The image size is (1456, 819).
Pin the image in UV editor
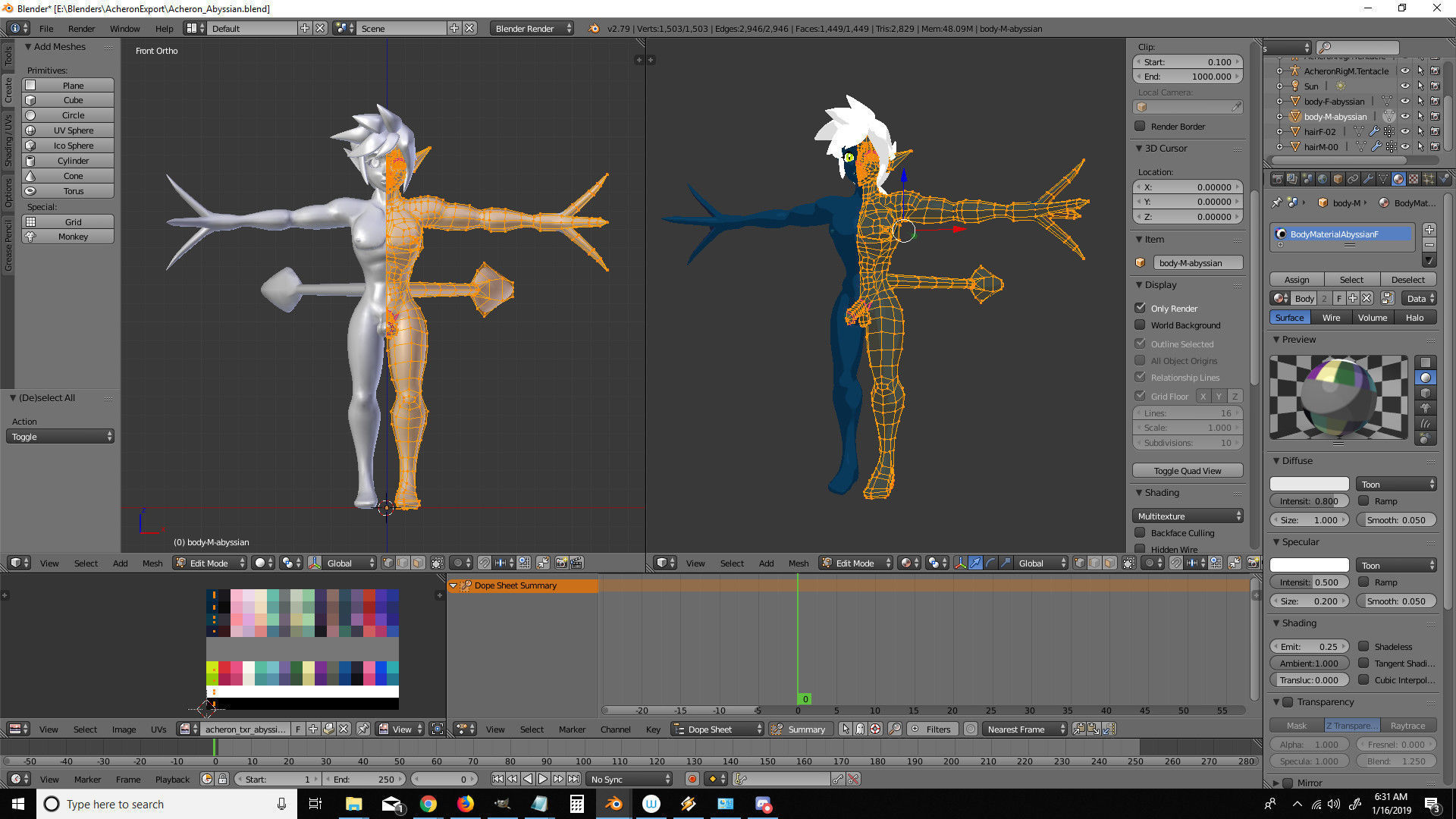(x=363, y=729)
